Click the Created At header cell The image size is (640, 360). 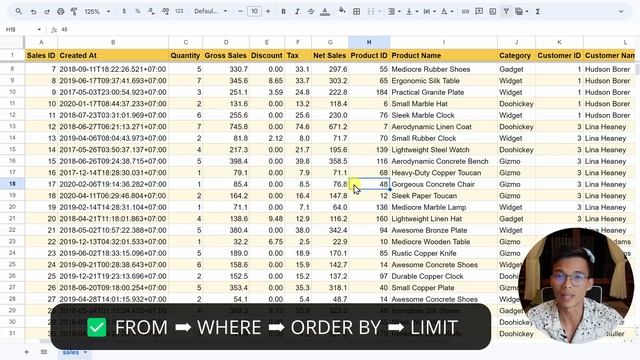pos(113,55)
